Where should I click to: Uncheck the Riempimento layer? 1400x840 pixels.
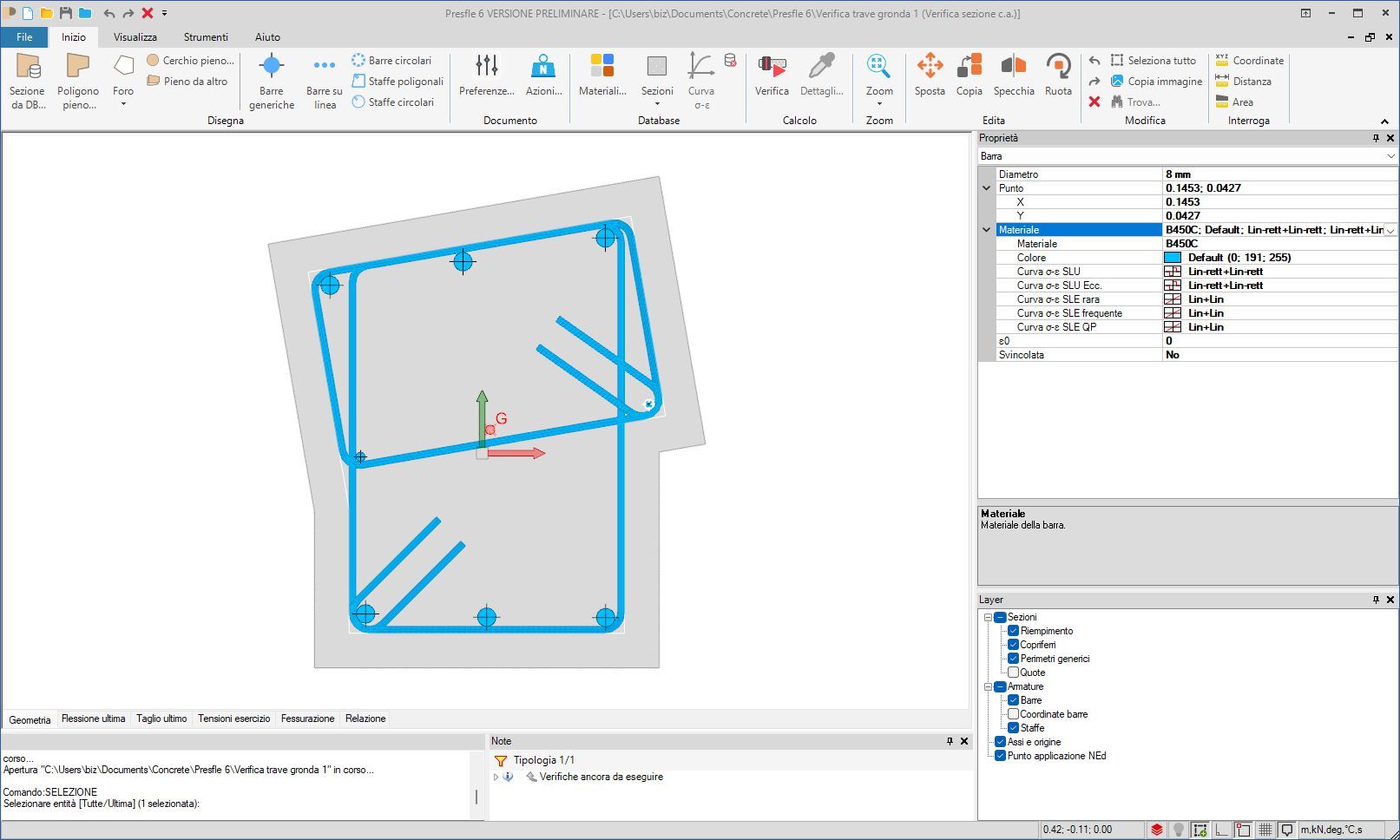(1013, 631)
